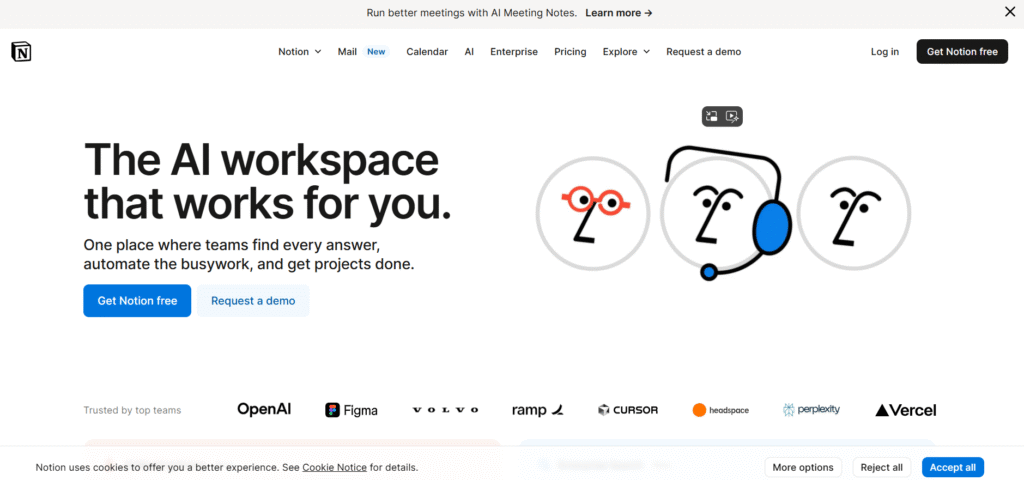The width and height of the screenshot is (1024, 480).
Task: Click the headspace logo
Action: [x=720, y=410]
